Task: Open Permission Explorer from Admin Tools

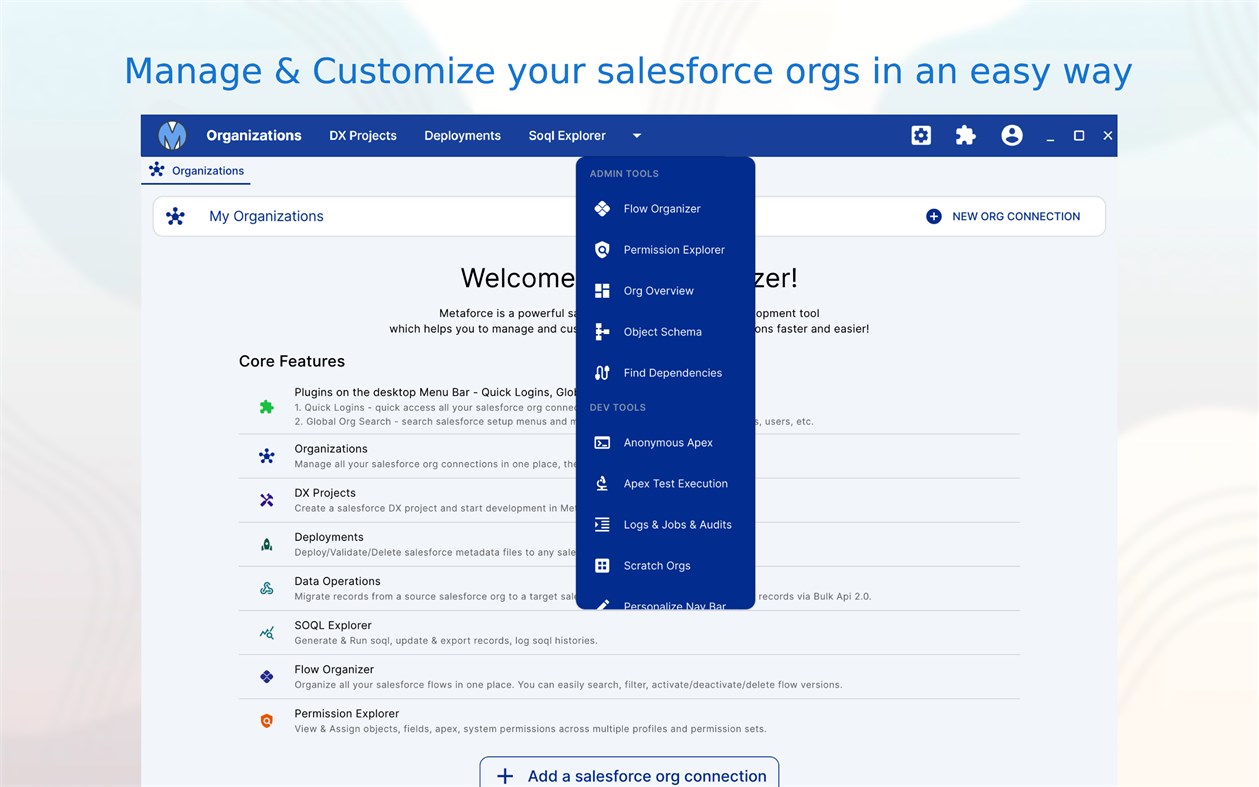Action: click(x=673, y=250)
